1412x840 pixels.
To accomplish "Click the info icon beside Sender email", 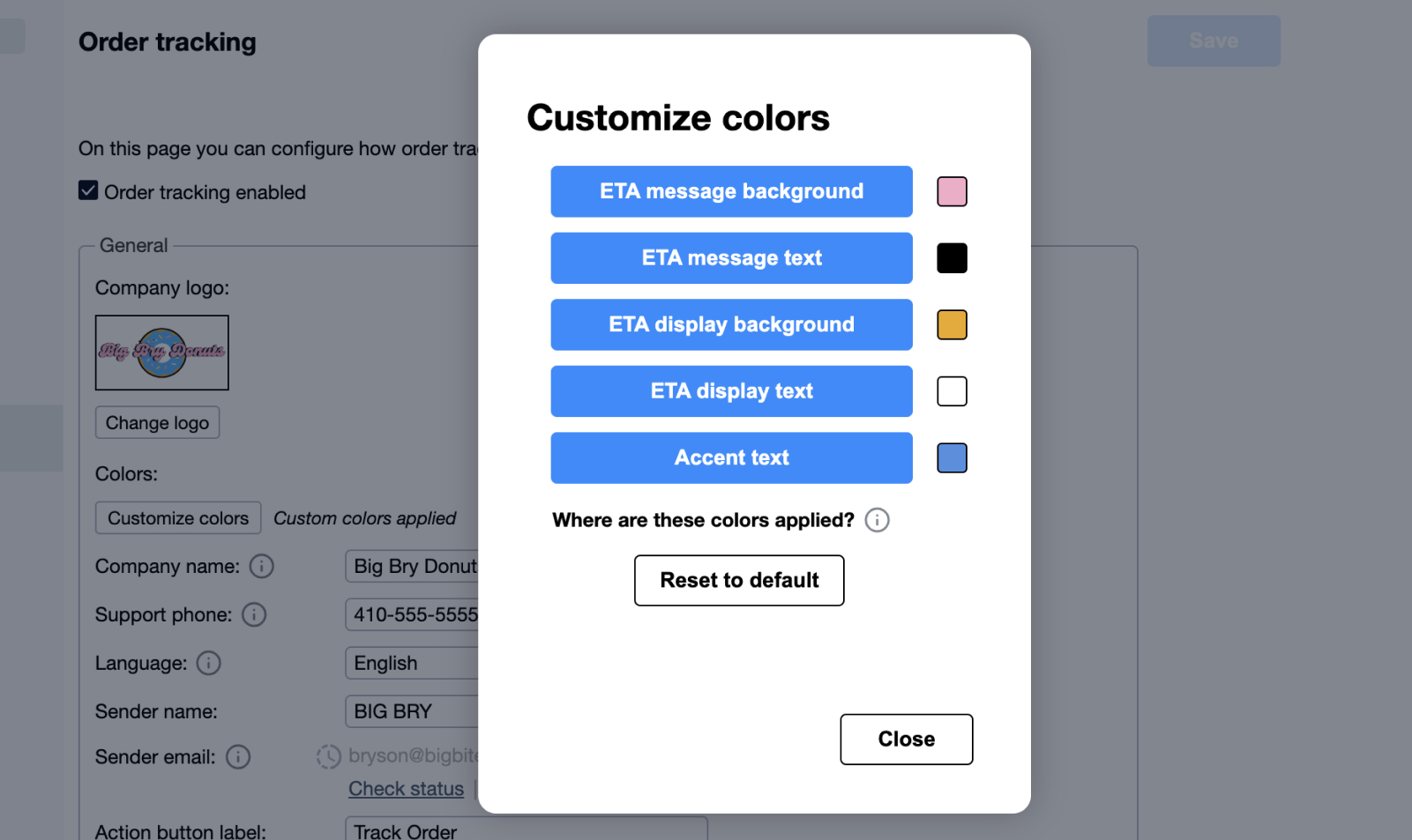I will (237, 757).
